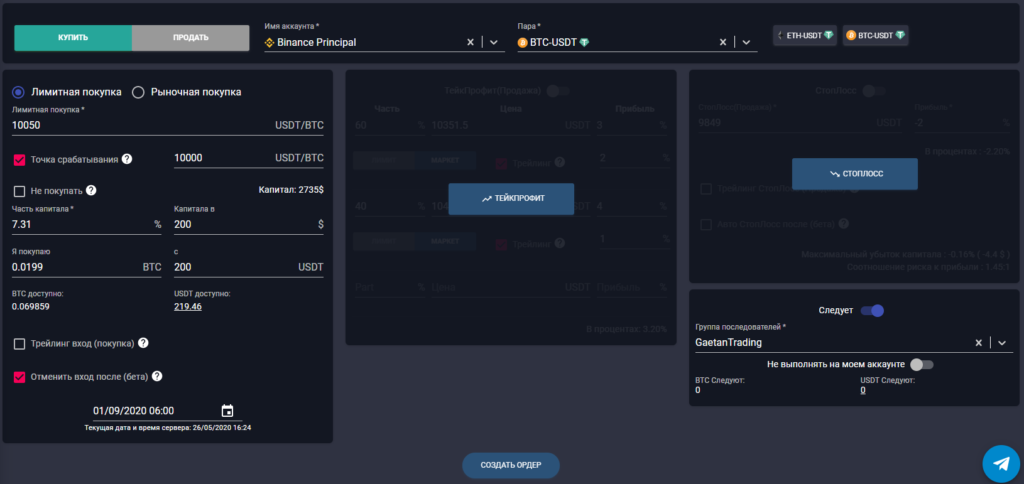
Task: Enable the Не покупать checkbox
Action: tap(19, 191)
